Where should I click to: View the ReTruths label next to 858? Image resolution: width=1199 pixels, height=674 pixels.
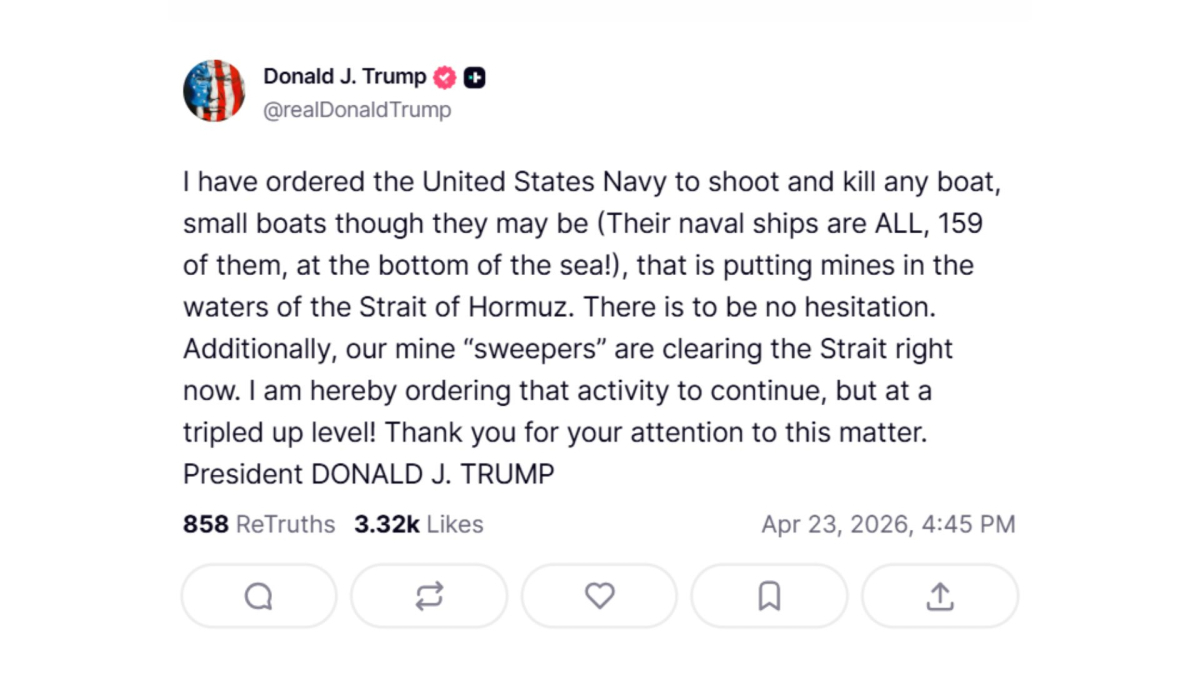(285, 524)
